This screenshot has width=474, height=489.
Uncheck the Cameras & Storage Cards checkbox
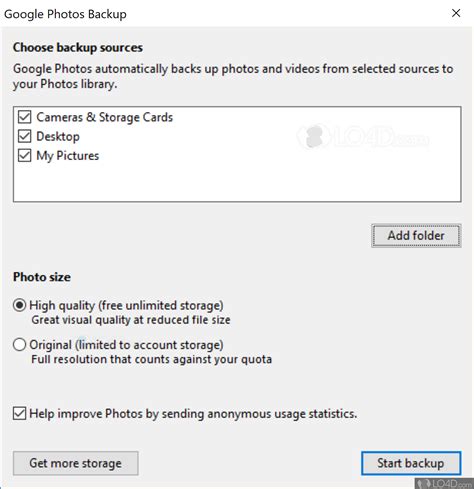point(24,117)
